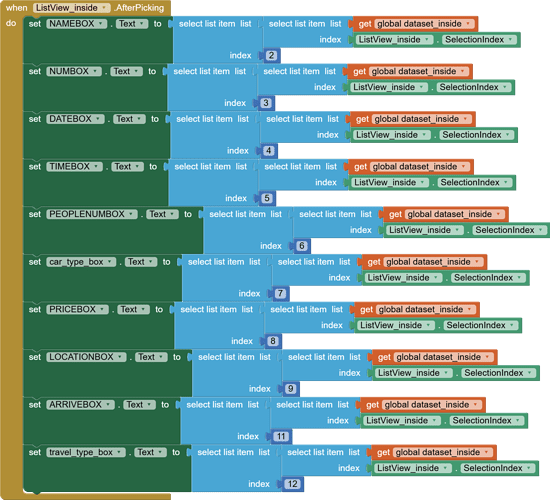This screenshot has width=550, height=500.
Task: Select the index number 9 block
Action: 290,388
